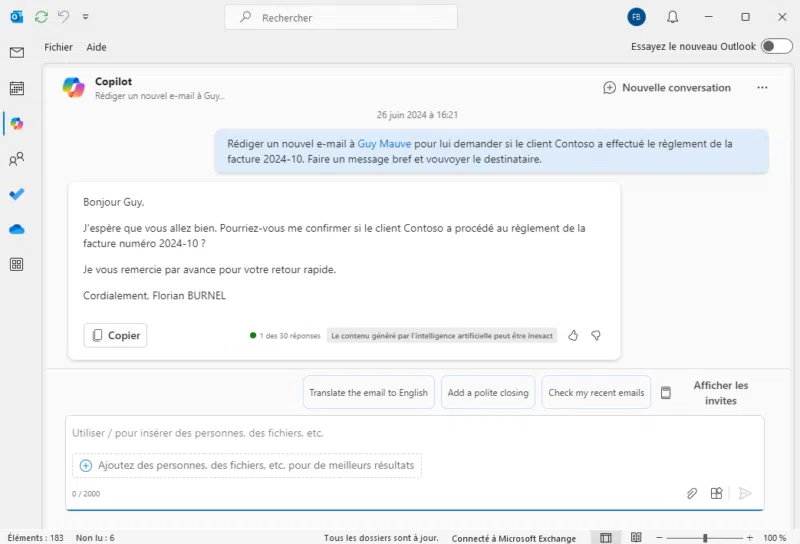800x544 pixels.
Task: Click zoom in plus button
Action: (749, 538)
